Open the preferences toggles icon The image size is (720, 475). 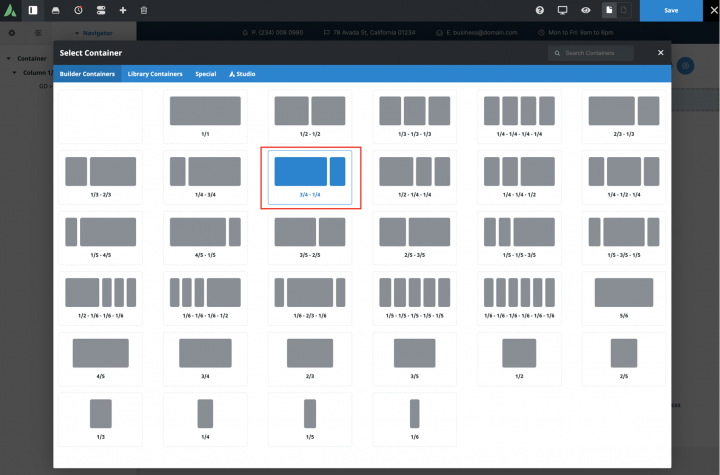pos(101,10)
